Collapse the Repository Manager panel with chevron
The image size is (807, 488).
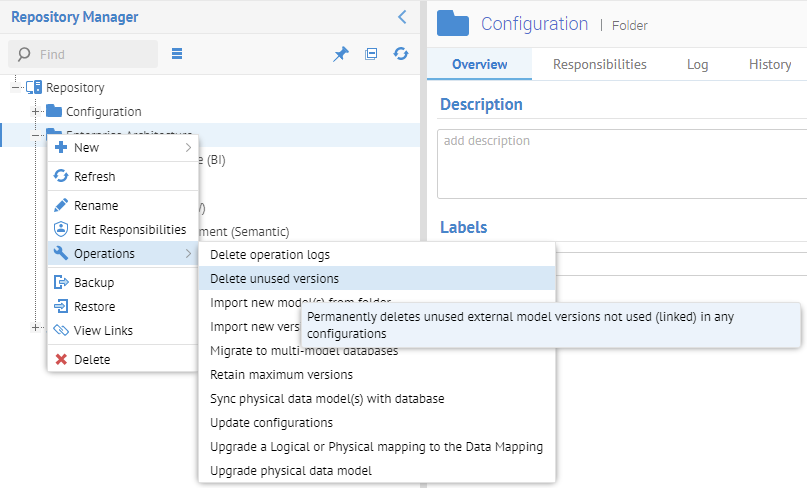402,17
